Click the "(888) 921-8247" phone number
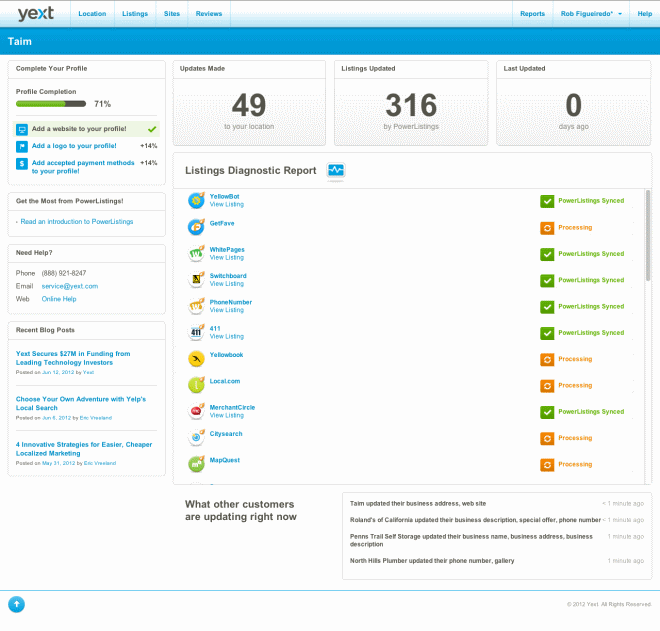 [x=64, y=273]
